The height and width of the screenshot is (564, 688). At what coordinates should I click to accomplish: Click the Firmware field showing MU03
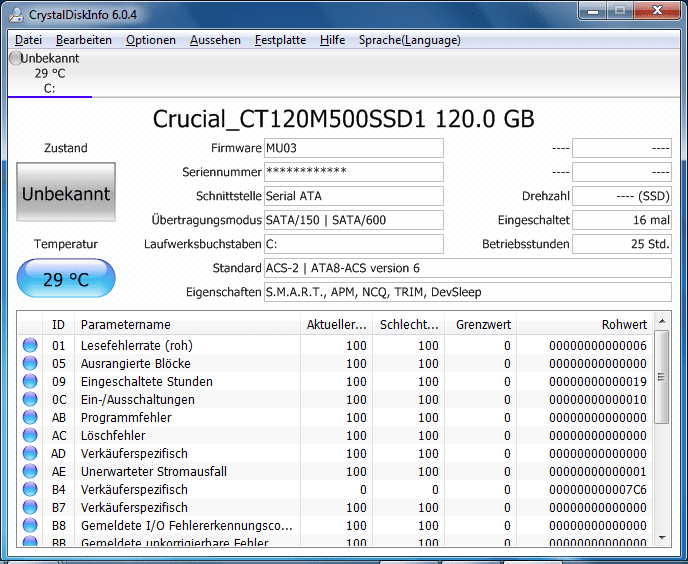click(x=354, y=148)
